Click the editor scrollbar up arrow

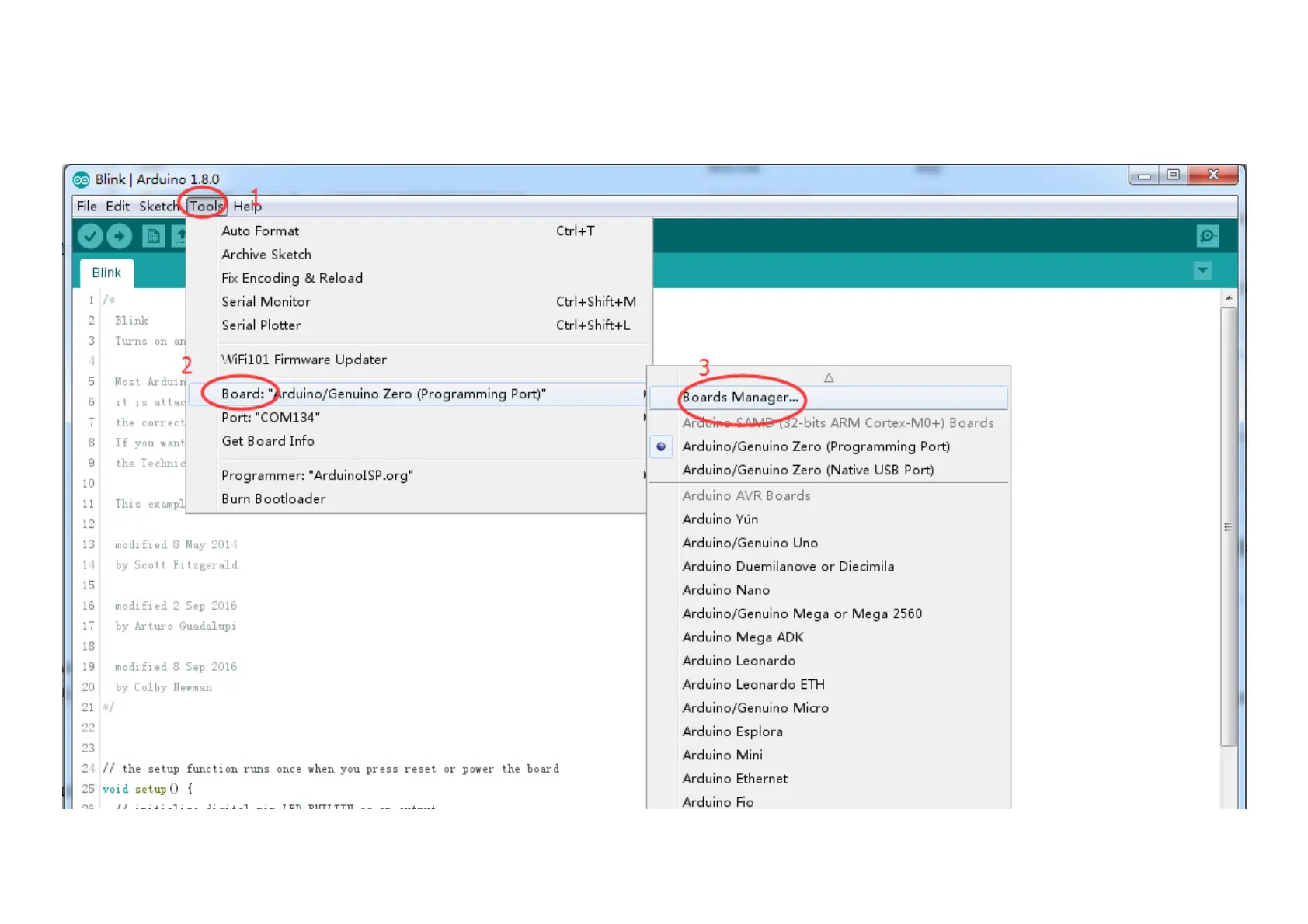(1228, 298)
